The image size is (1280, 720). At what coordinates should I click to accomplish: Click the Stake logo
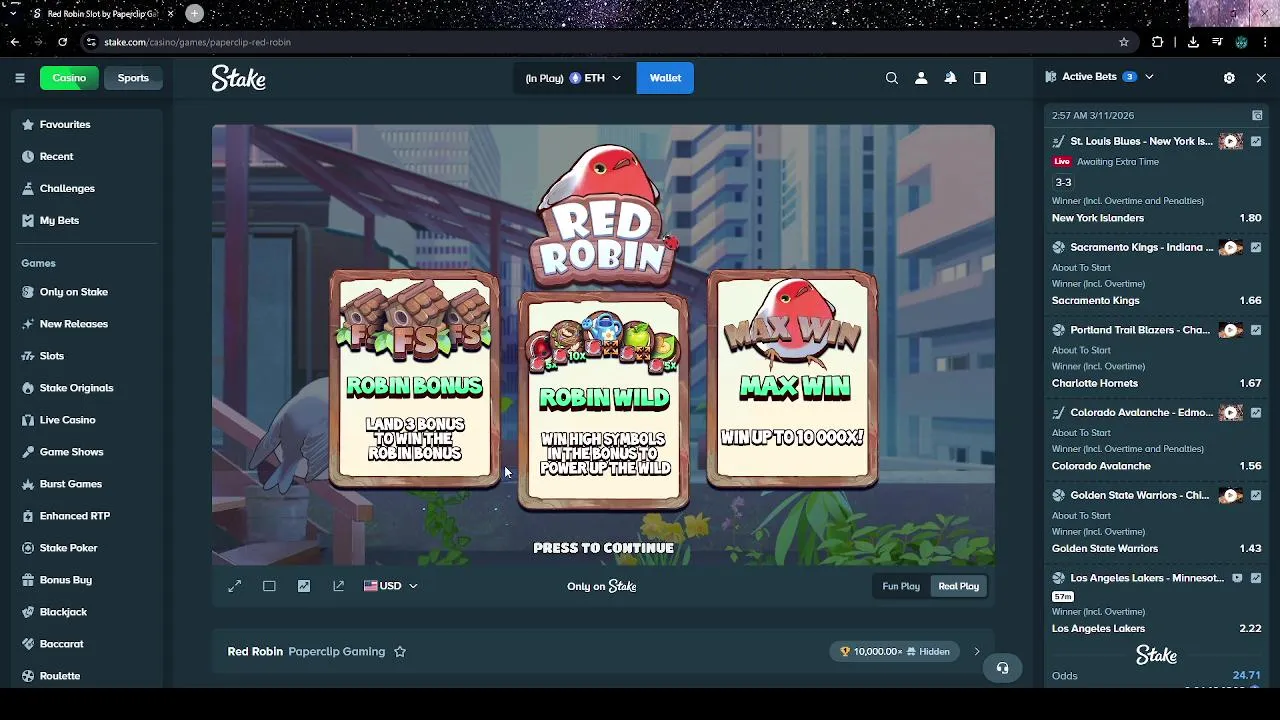coord(238,78)
